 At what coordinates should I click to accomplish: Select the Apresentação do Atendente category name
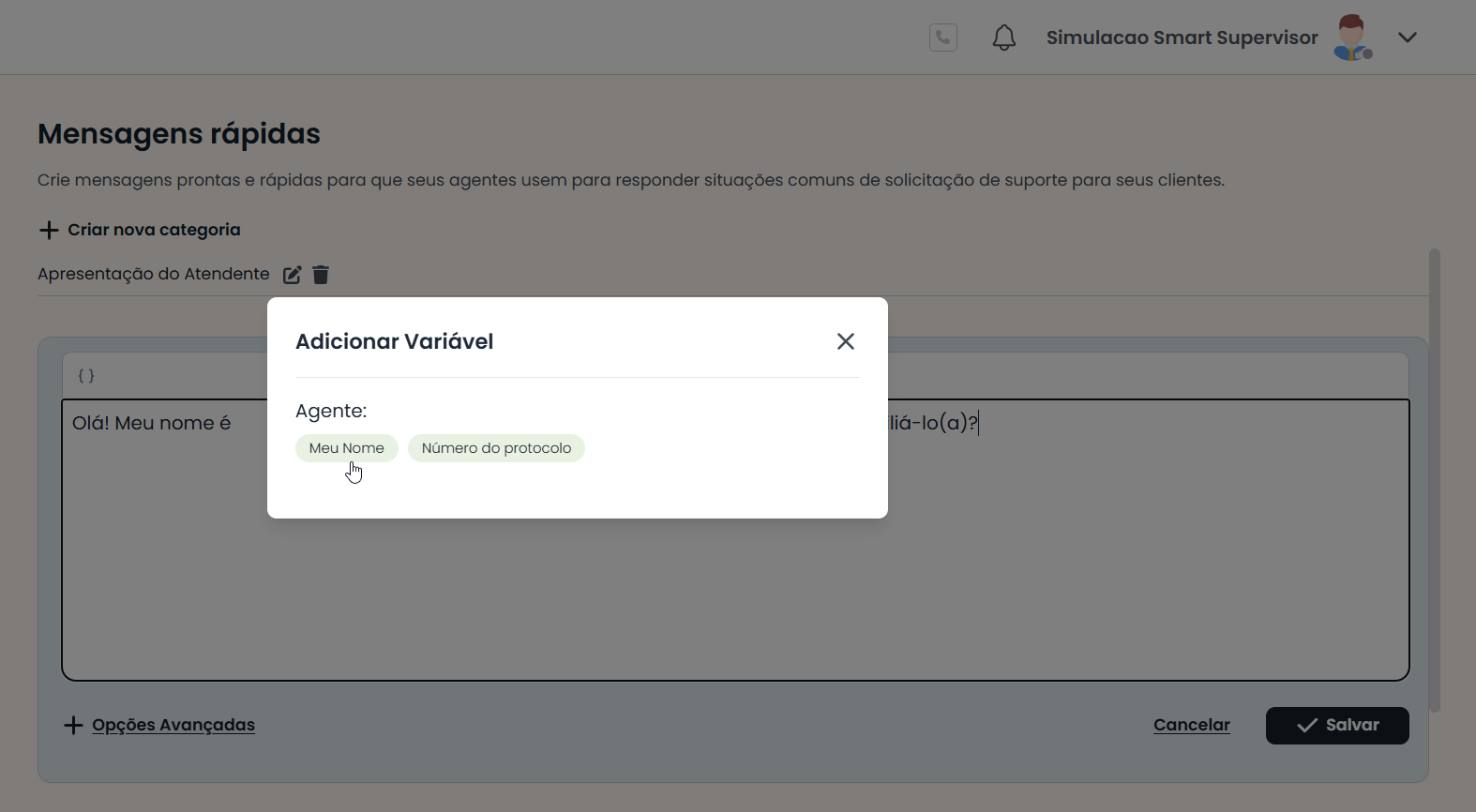[153, 274]
